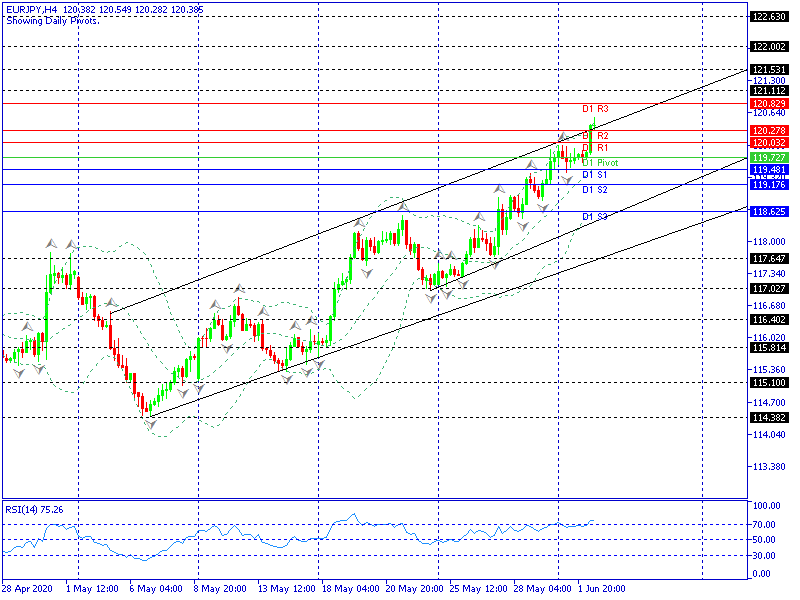The height and width of the screenshot is (600, 800).
Task: Click the fractal arrow at the 6 May low
Action: 151,424
